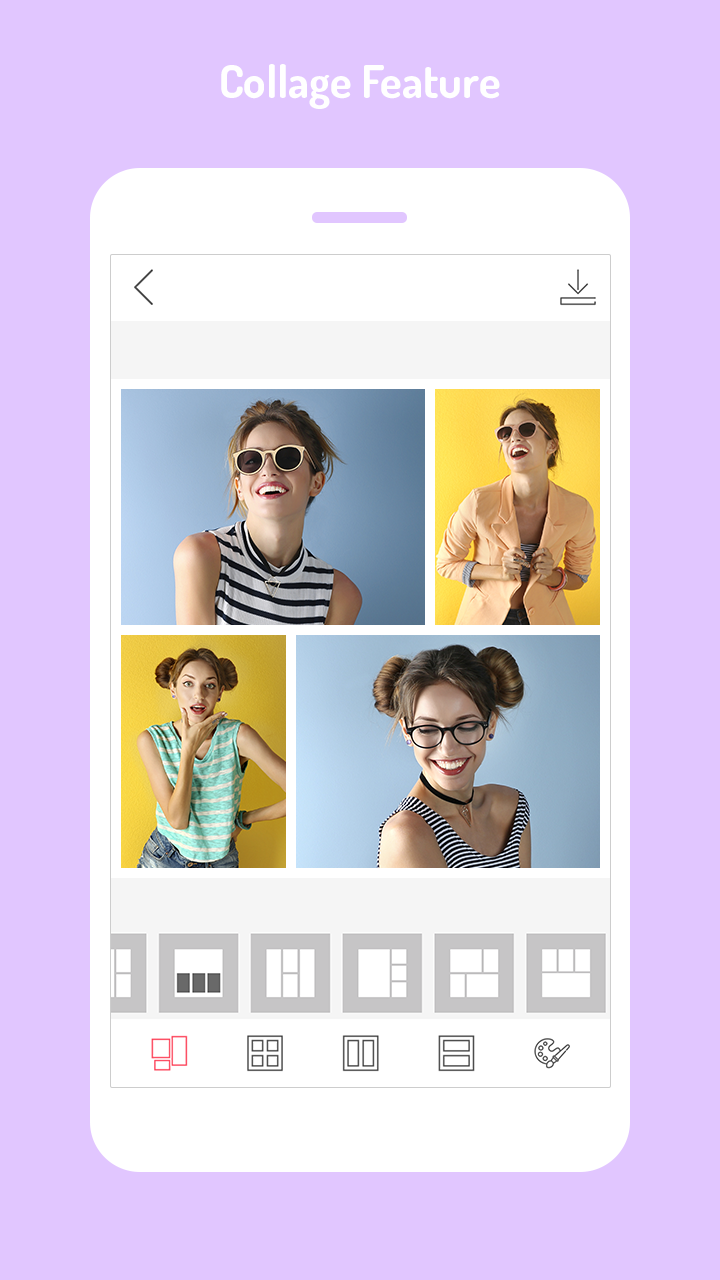Choose layout with four staggered rectangles
Screen dimensions: 720x1280
(474, 973)
